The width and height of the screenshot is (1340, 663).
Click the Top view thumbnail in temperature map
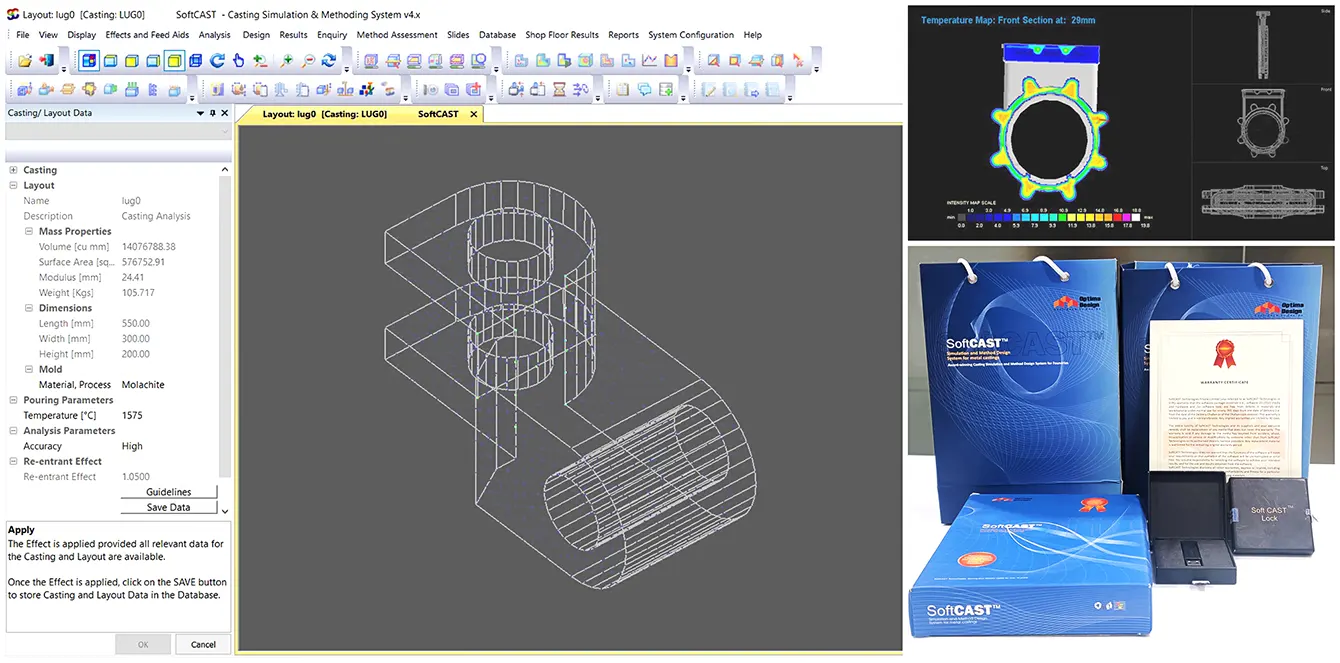1263,201
